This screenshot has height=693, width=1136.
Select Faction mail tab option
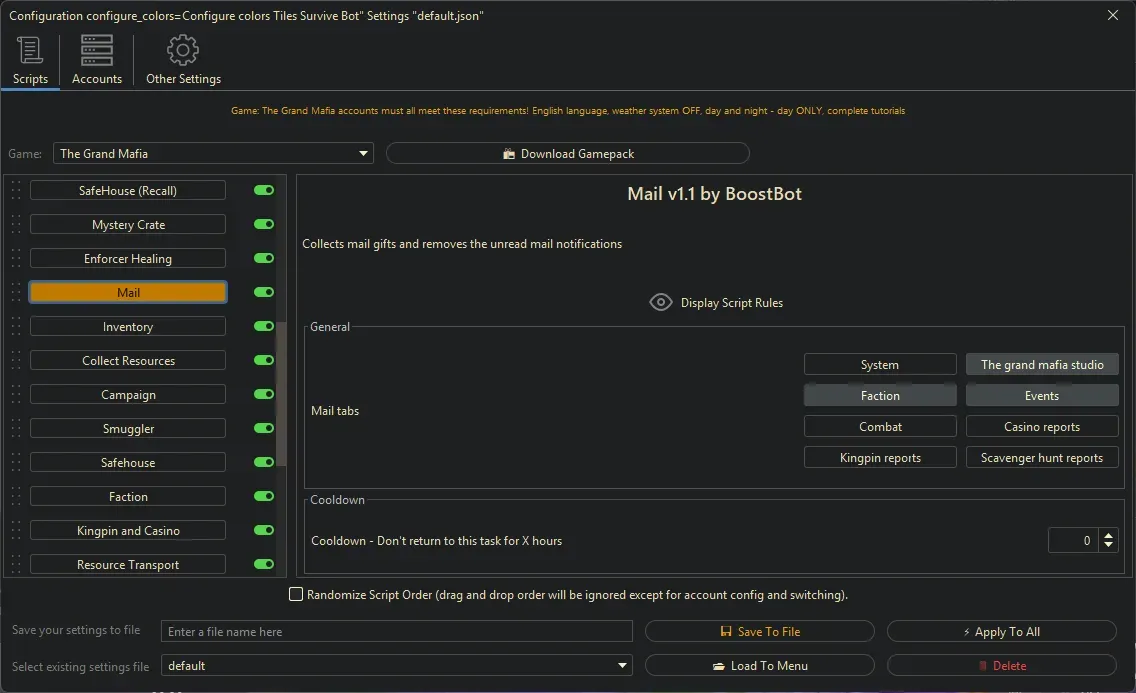880,395
